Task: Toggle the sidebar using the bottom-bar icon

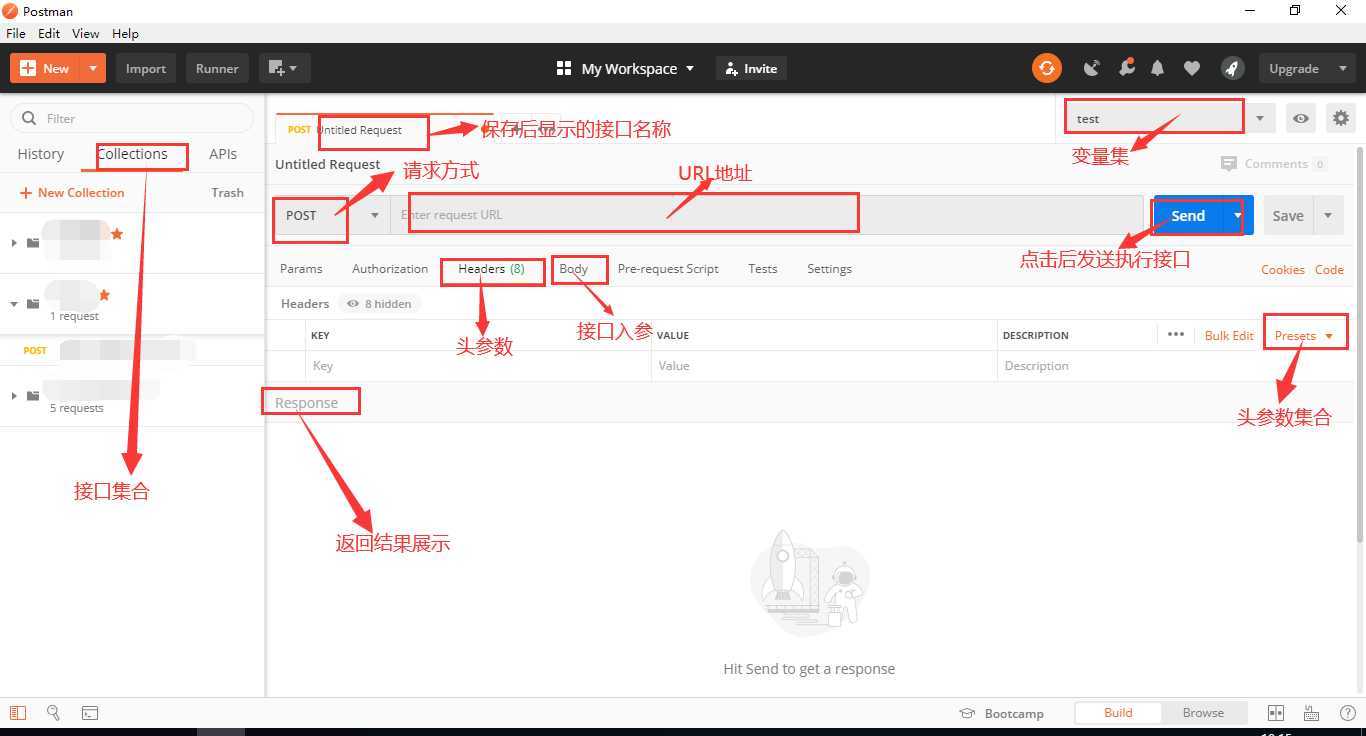Action: click(x=17, y=713)
